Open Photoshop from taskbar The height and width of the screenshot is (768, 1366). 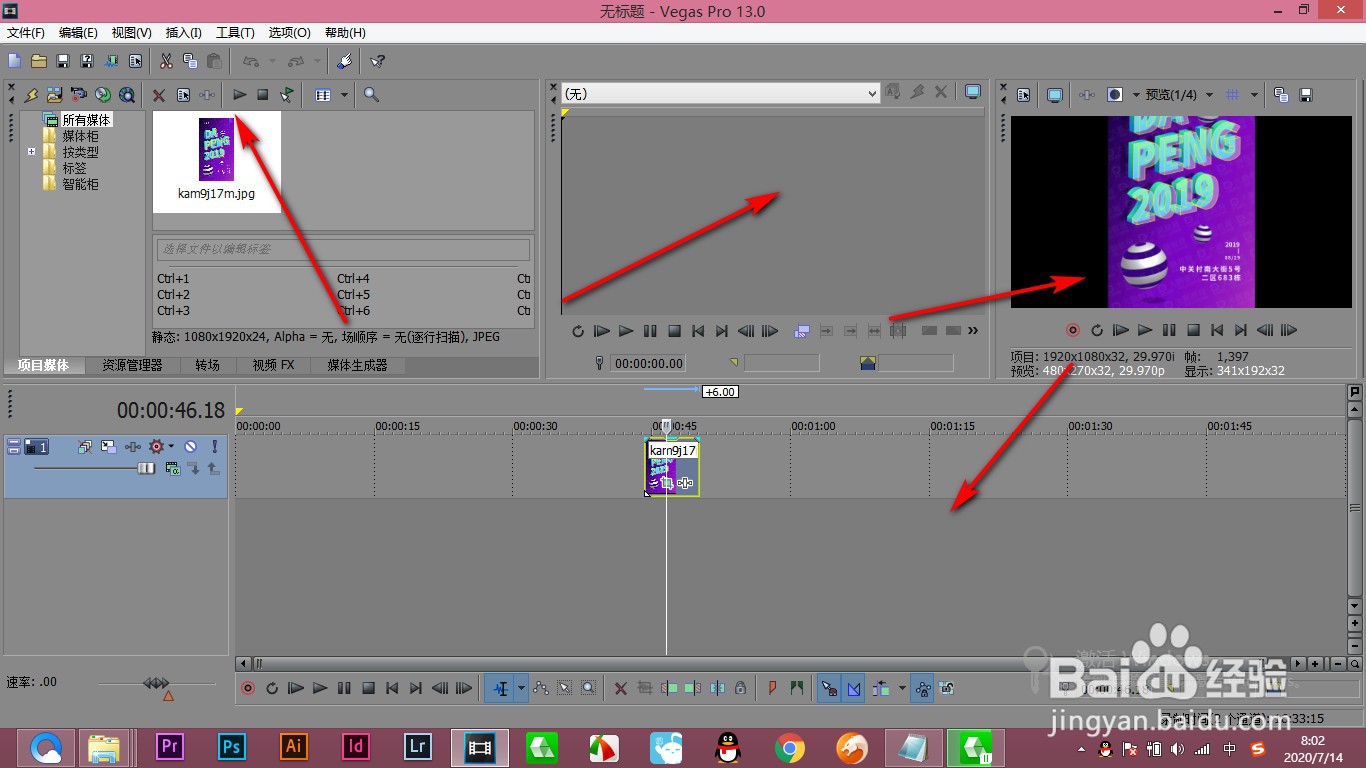232,747
